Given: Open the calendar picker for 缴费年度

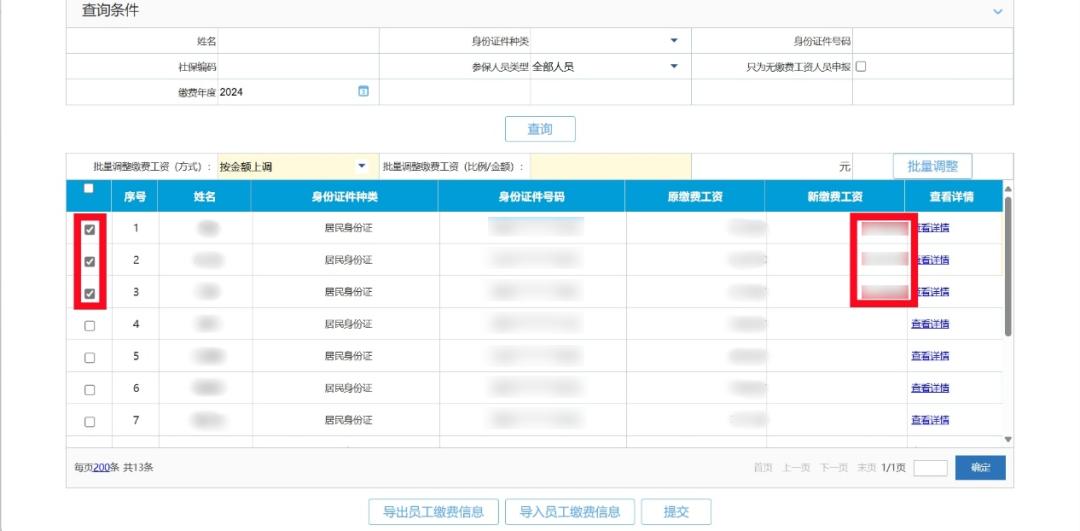Looking at the screenshot, I should 363,92.
